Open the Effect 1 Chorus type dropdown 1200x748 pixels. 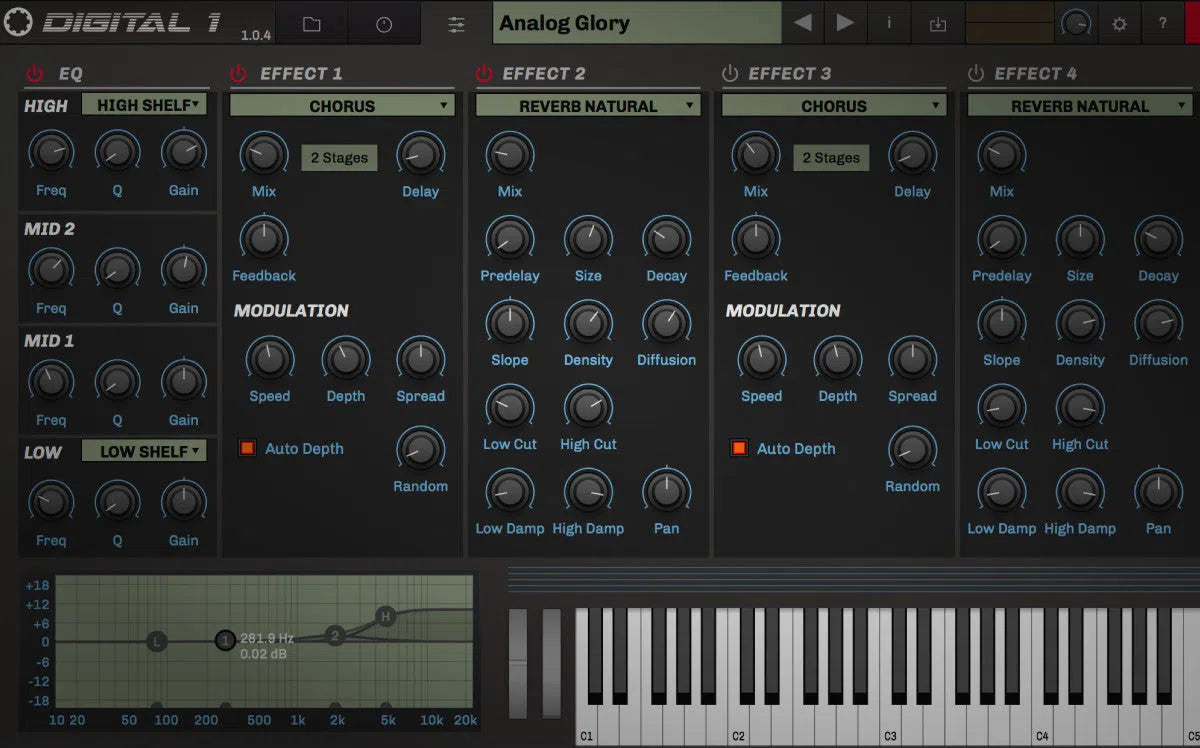coord(341,105)
